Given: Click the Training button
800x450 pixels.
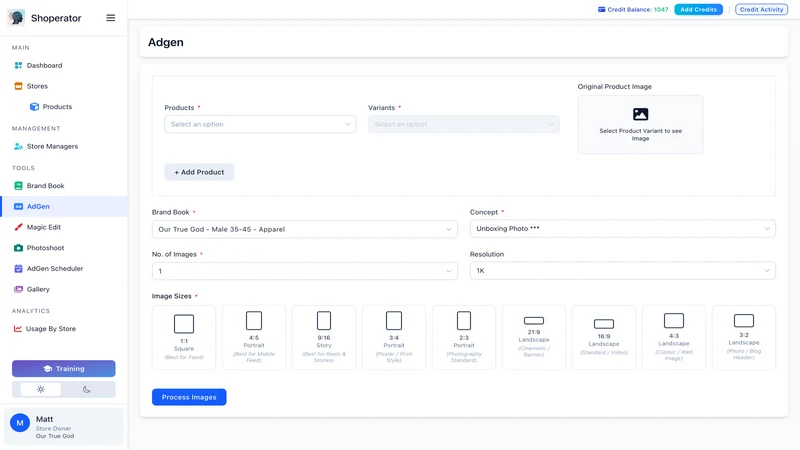Looking at the screenshot, I should pyautogui.click(x=64, y=368).
